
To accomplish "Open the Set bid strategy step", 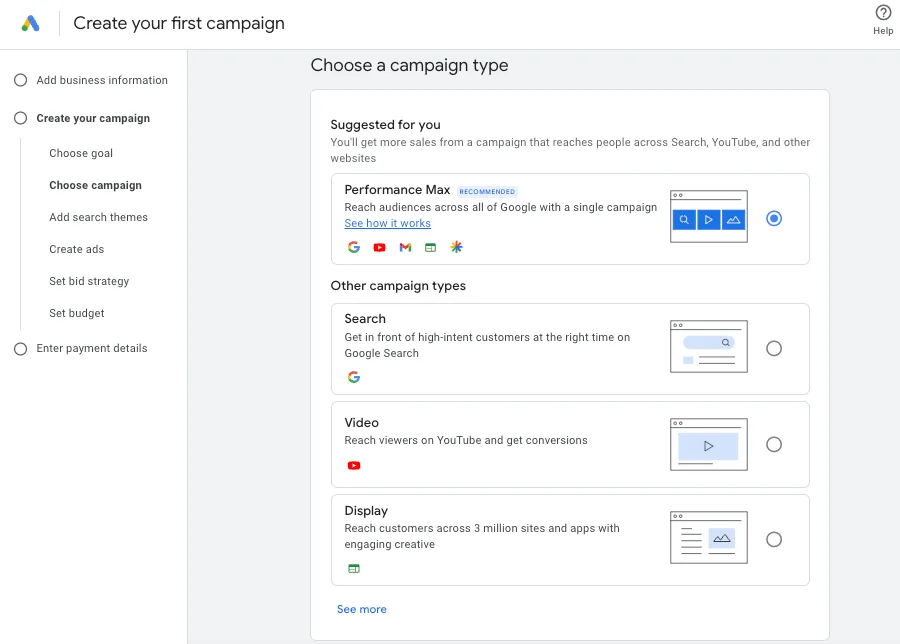I will (89, 281).
